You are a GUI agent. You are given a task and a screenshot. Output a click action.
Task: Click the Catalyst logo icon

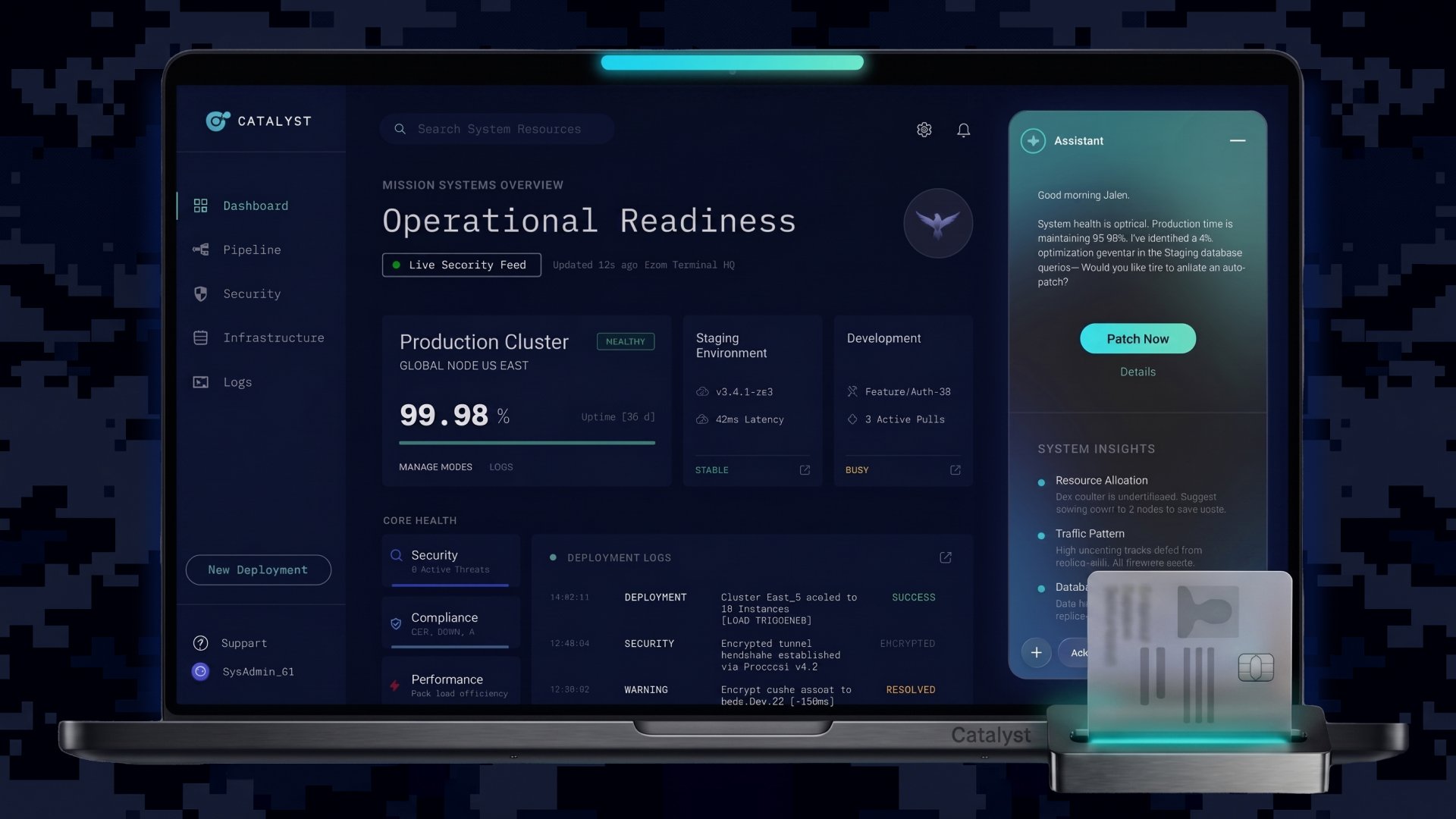[x=217, y=121]
